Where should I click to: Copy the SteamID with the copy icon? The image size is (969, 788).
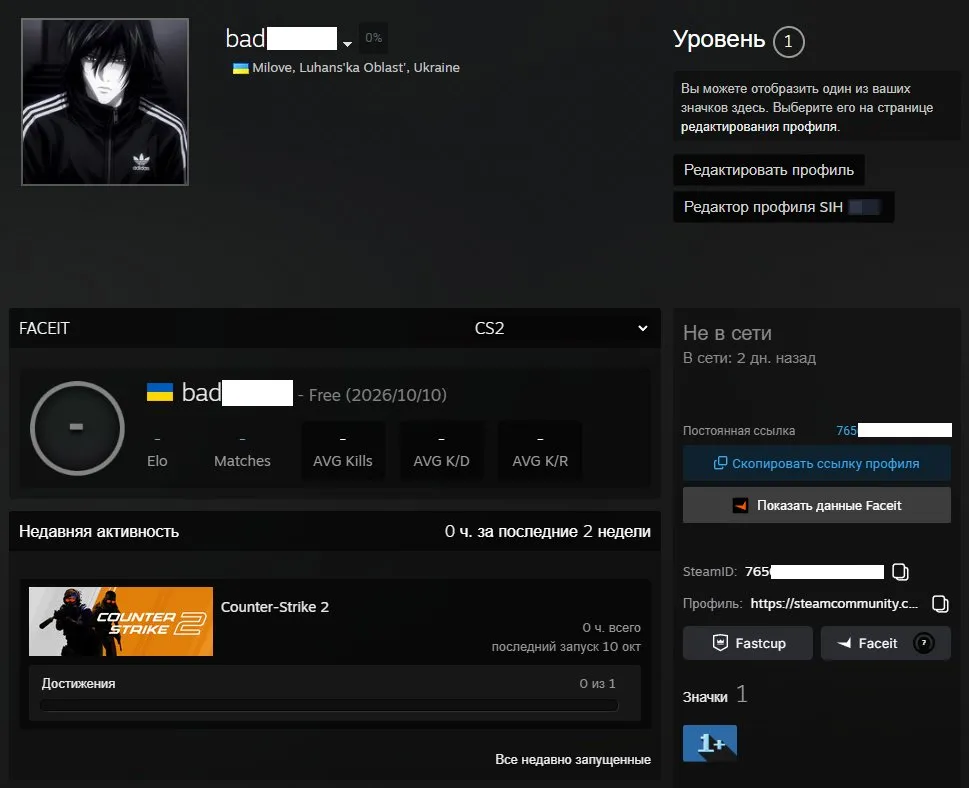[x=900, y=572]
